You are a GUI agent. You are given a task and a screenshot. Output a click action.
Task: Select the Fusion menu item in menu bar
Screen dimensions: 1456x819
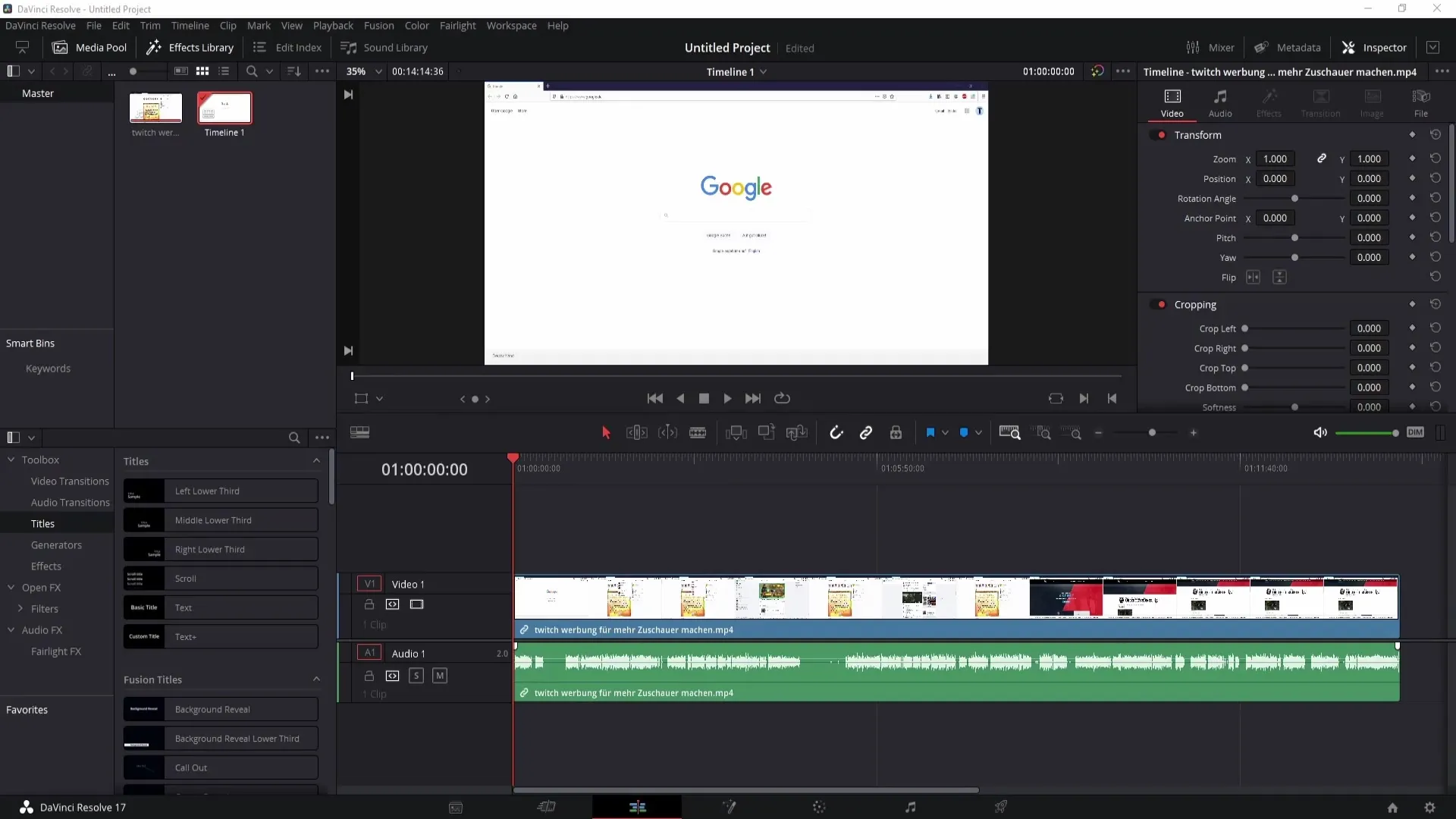[379, 25]
